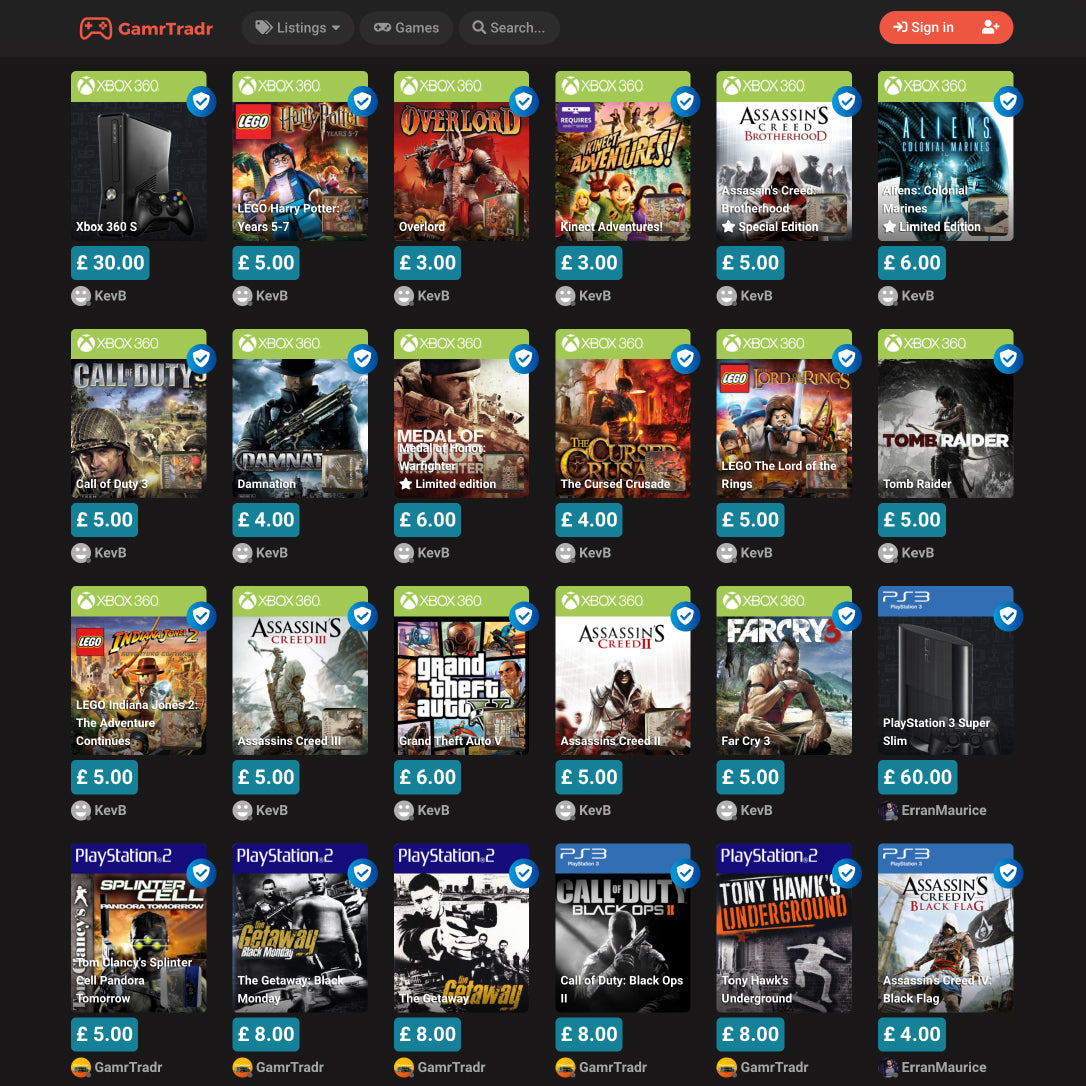Click KevB seller link under Damnation

(272, 553)
